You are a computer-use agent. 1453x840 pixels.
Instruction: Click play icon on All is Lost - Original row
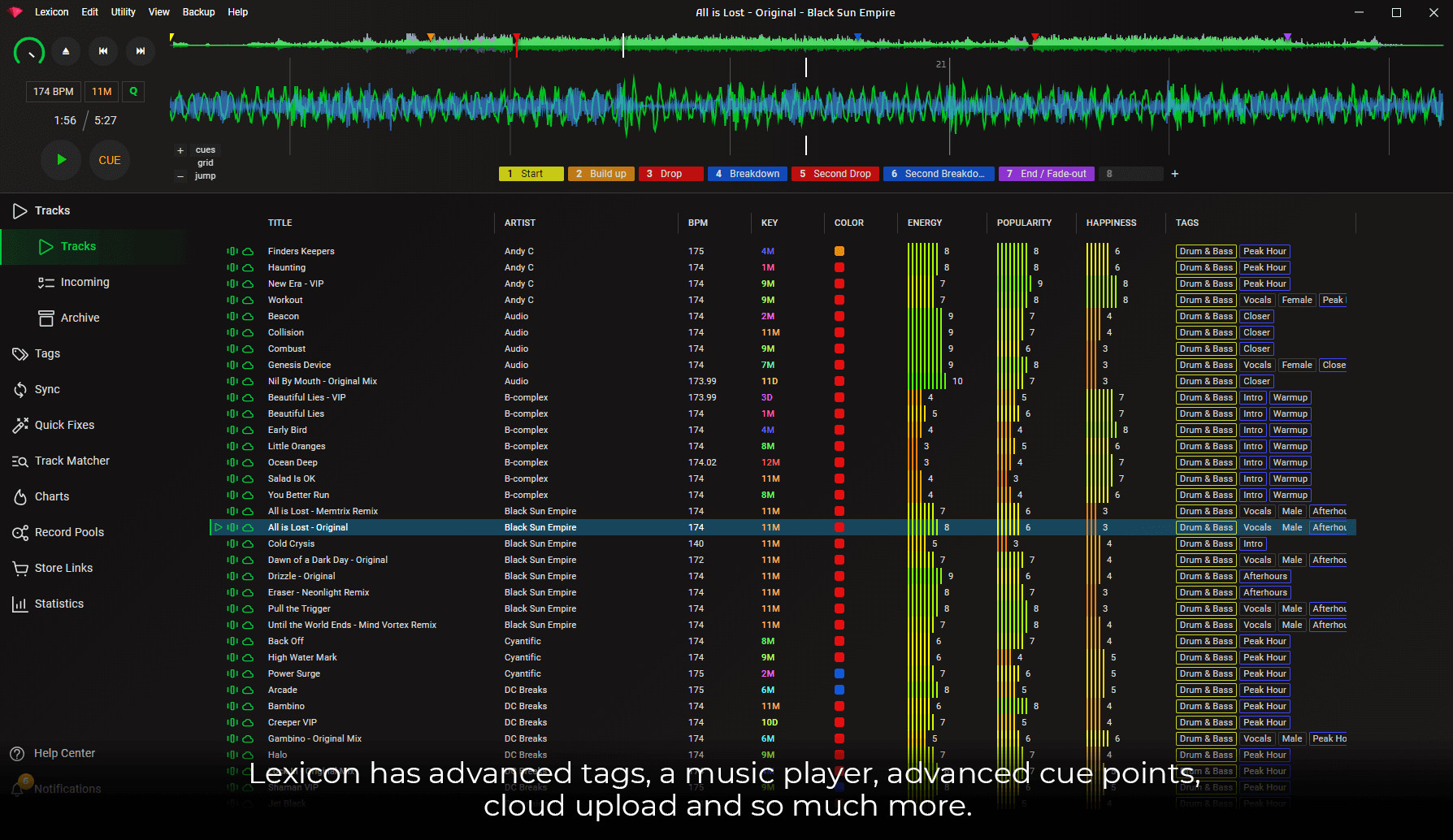(x=218, y=527)
